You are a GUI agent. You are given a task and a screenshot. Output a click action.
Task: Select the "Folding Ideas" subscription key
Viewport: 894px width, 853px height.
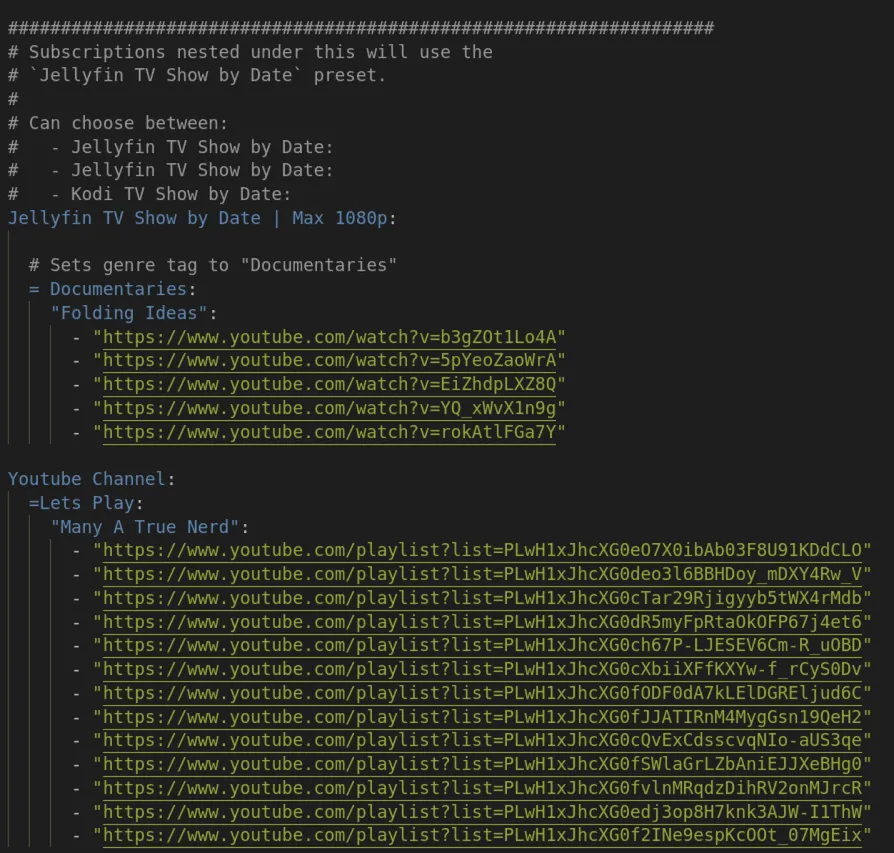pos(129,313)
